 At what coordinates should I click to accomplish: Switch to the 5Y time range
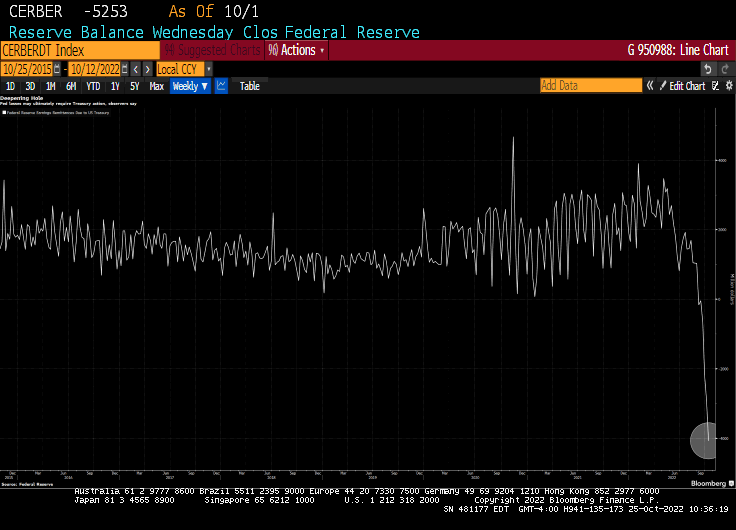(134, 86)
